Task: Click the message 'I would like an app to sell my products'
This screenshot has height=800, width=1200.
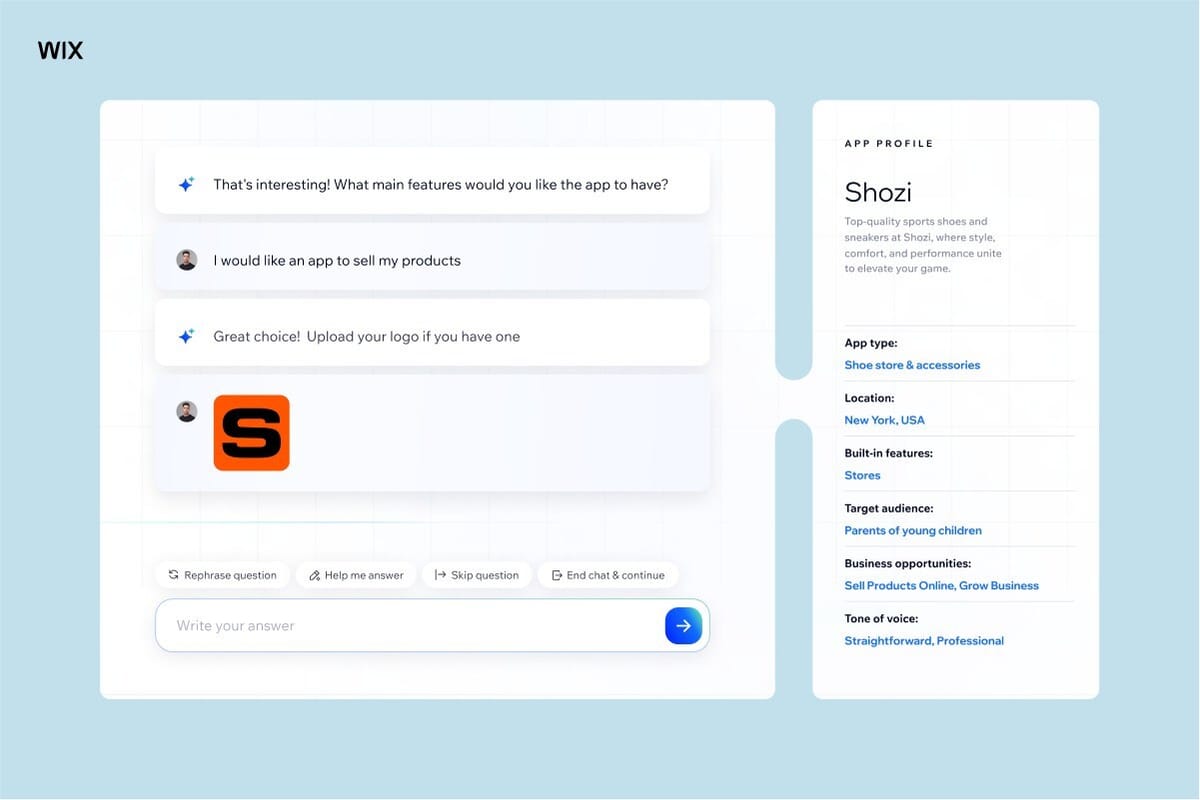Action: tap(337, 260)
